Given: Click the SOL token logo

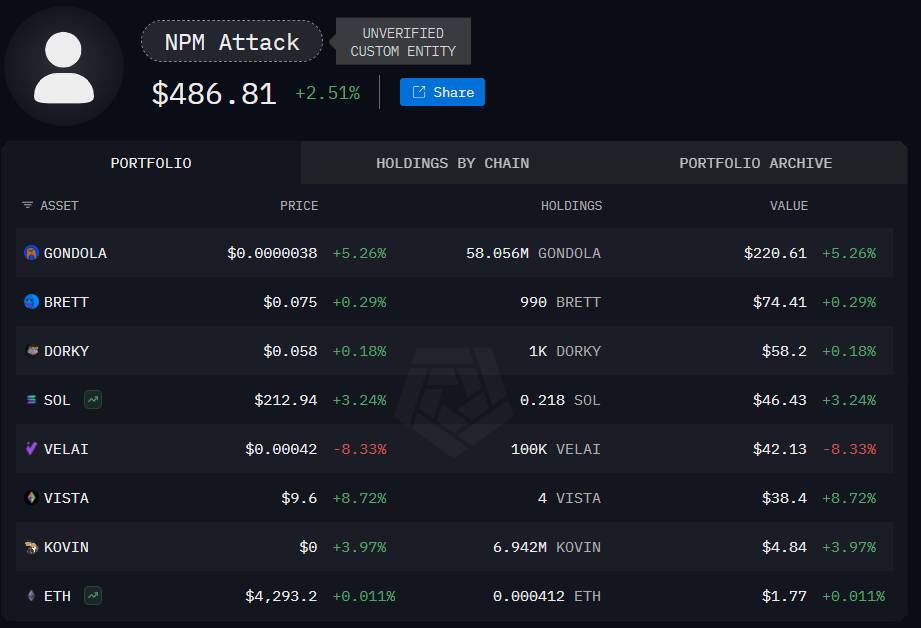Looking at the screenshot, I should click(32, 400).
